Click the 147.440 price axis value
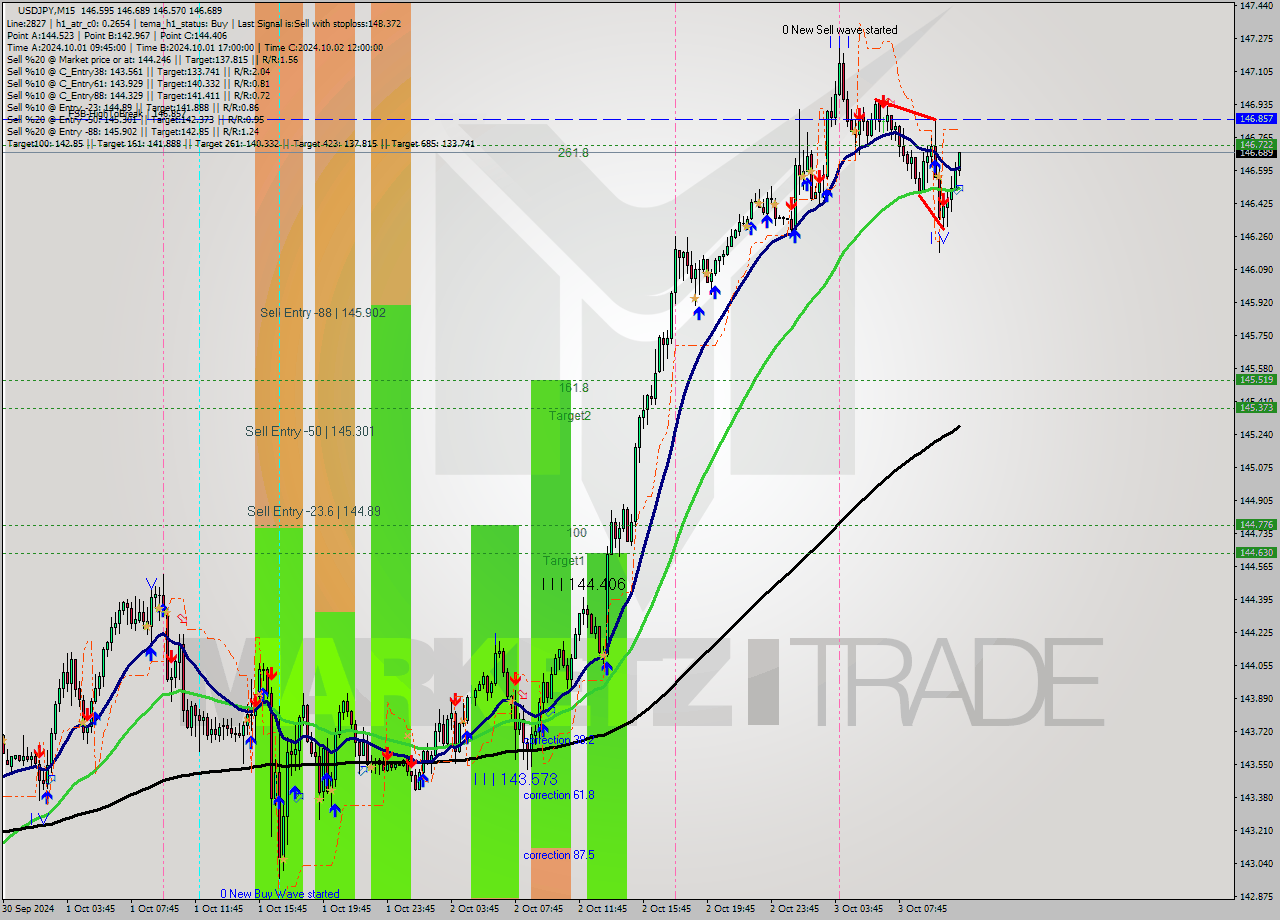 tap(1256, 5)
